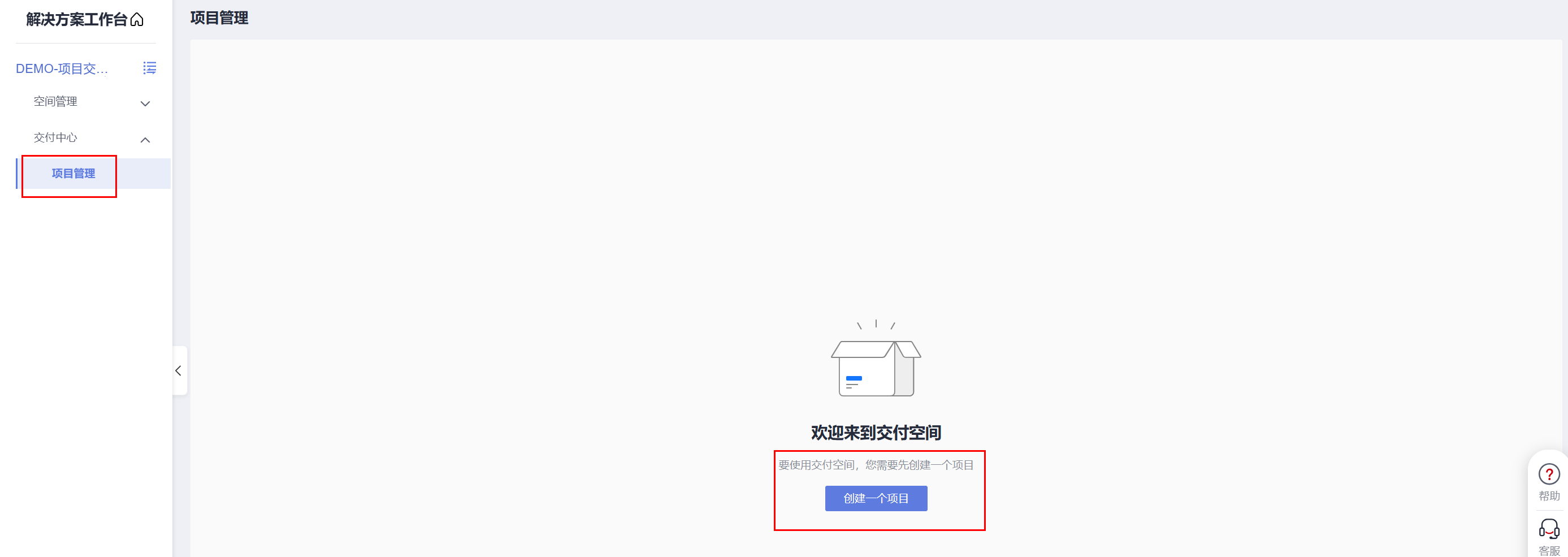Expand the 空间管理 chevron
This screenshot has height=557, width=1568.
(x=145, y=103)
